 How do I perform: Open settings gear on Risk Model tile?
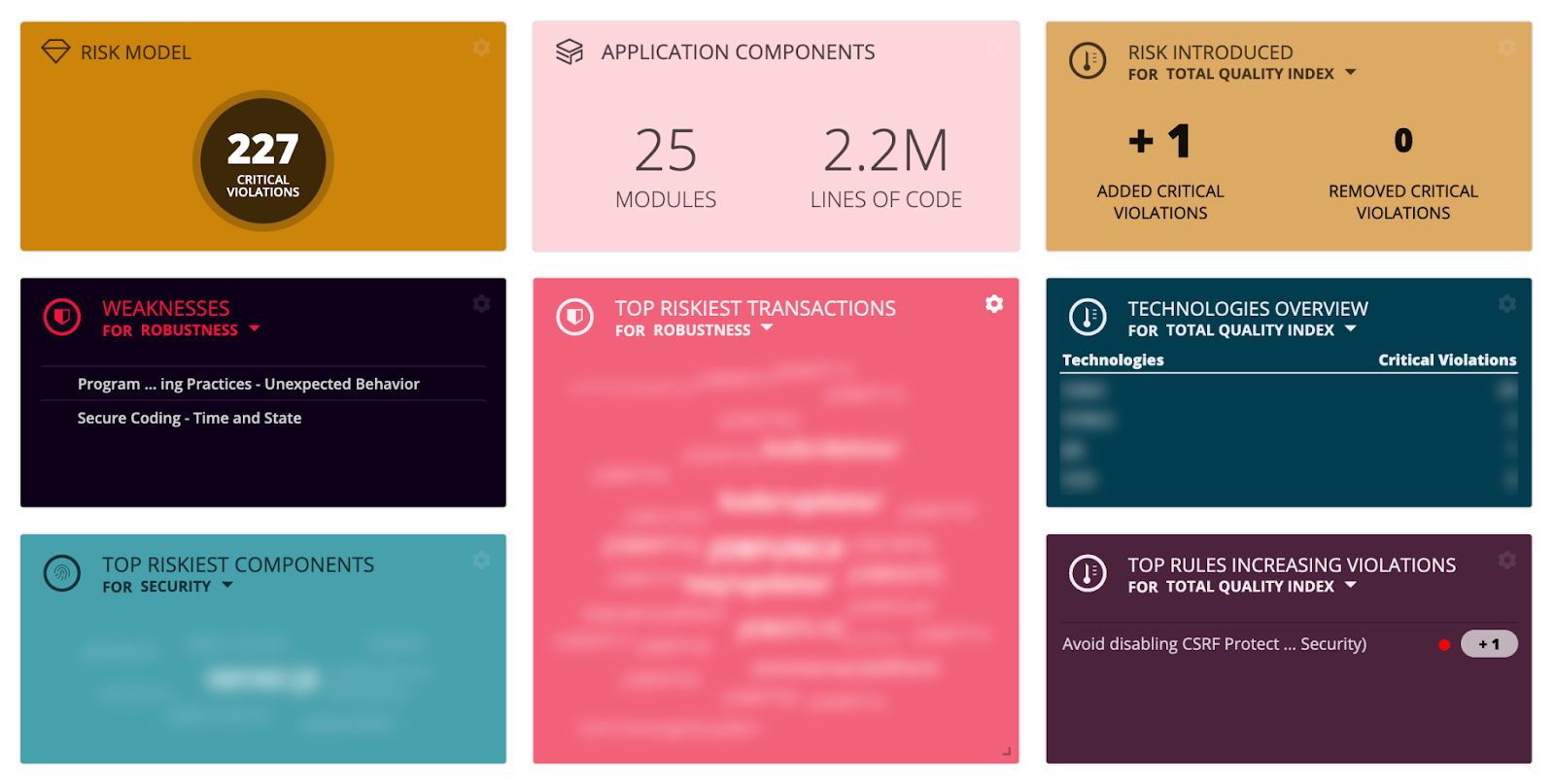(481, 48)
